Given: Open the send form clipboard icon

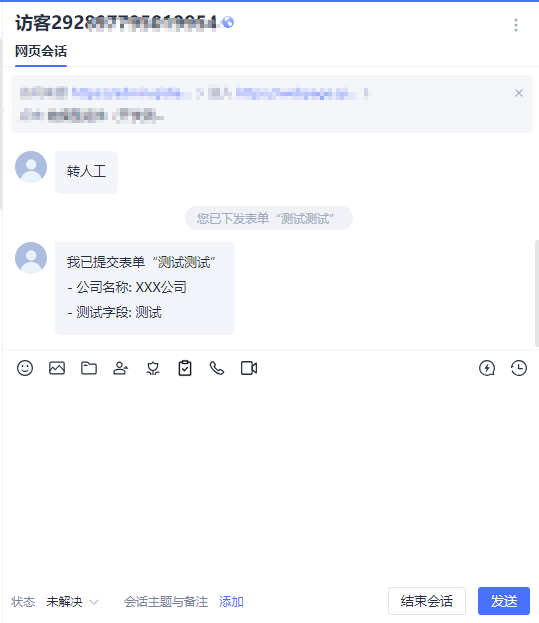Looking at the screenshot, I should 185,368.
